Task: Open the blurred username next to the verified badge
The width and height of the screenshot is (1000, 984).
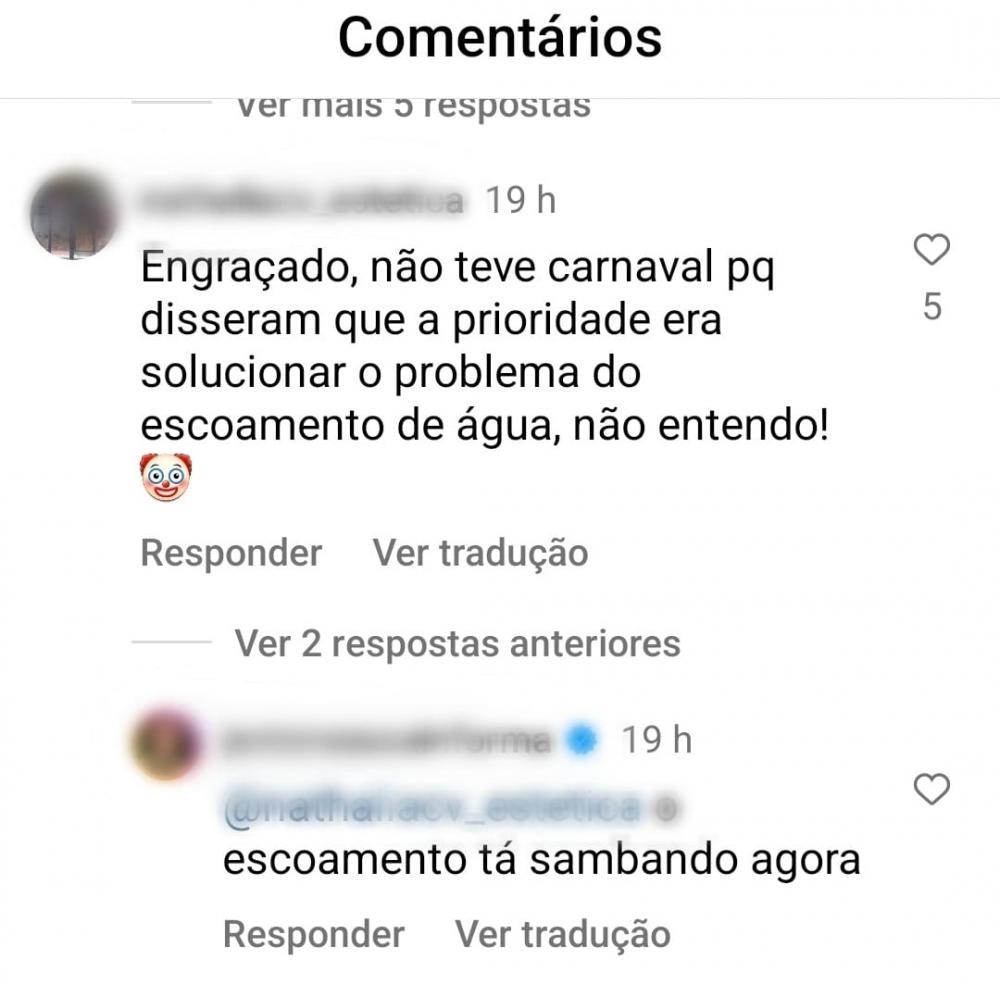Action: pos(386,740)
